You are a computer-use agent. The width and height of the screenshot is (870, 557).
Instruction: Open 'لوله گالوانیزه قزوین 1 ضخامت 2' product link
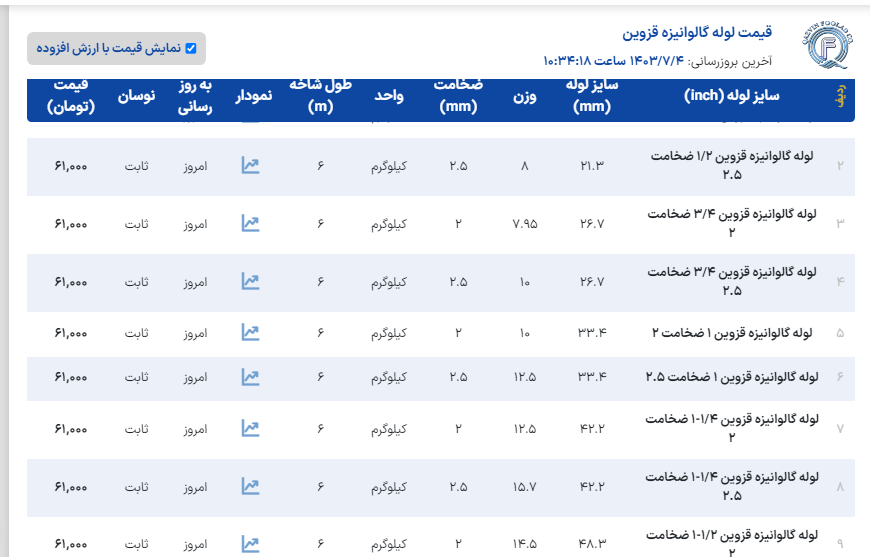[x=733, y=333]
